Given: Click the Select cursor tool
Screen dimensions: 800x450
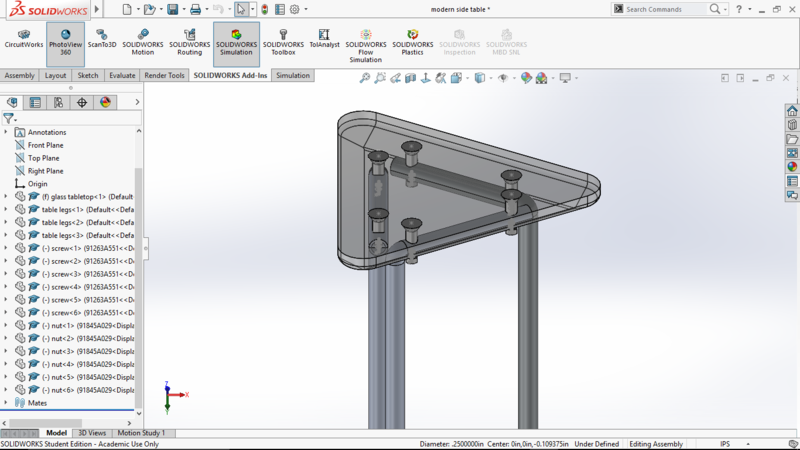Looking at the screenshot, I should pyautogui.click(x=241, y=9).
